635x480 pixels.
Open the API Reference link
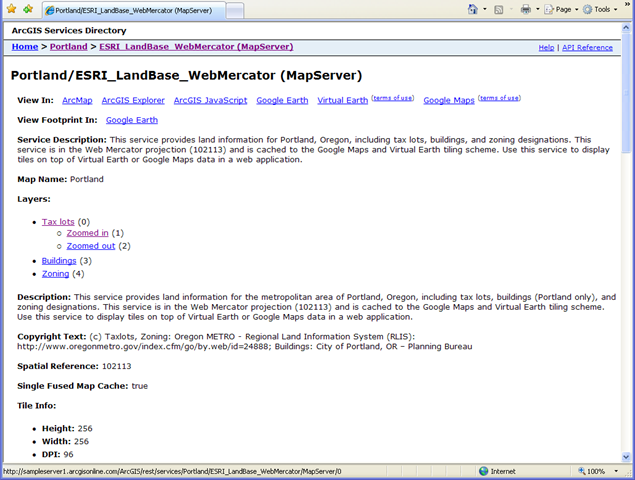coord(587,47)
